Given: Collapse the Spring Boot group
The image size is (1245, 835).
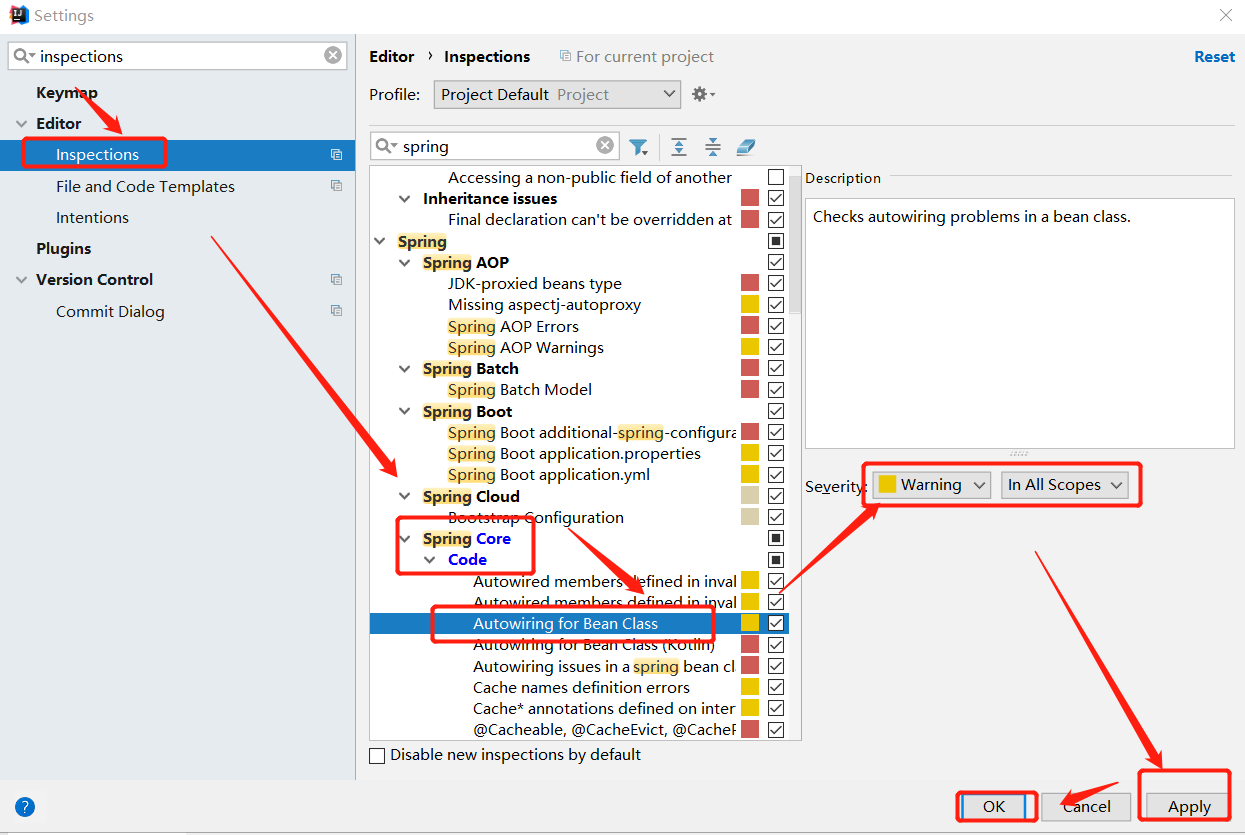Looking at the screenshot, I should [x=405, y=411].
